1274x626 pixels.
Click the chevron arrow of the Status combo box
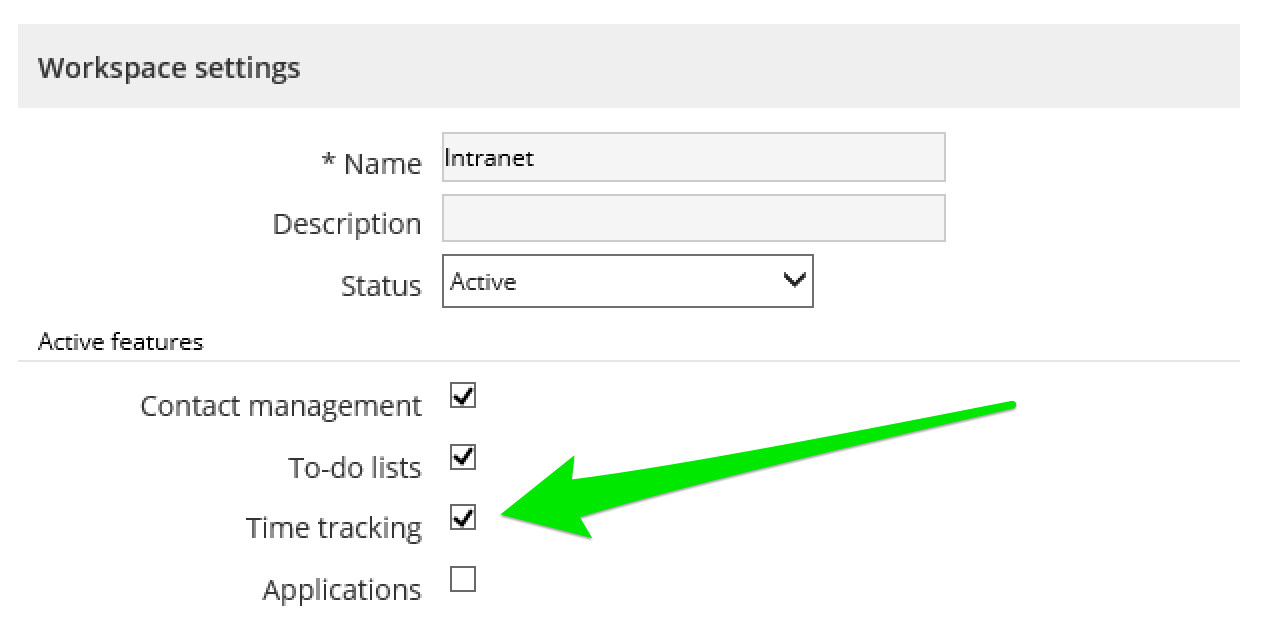pos(794,281)
